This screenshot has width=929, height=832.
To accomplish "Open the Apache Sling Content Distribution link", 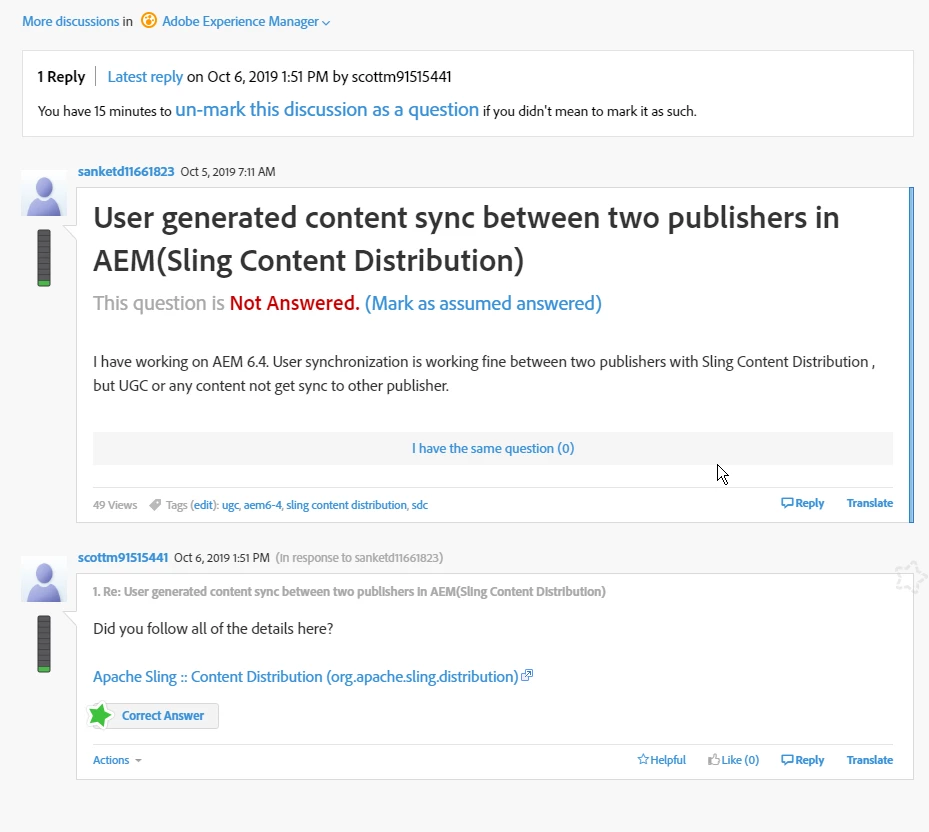I will click(306, 677).
